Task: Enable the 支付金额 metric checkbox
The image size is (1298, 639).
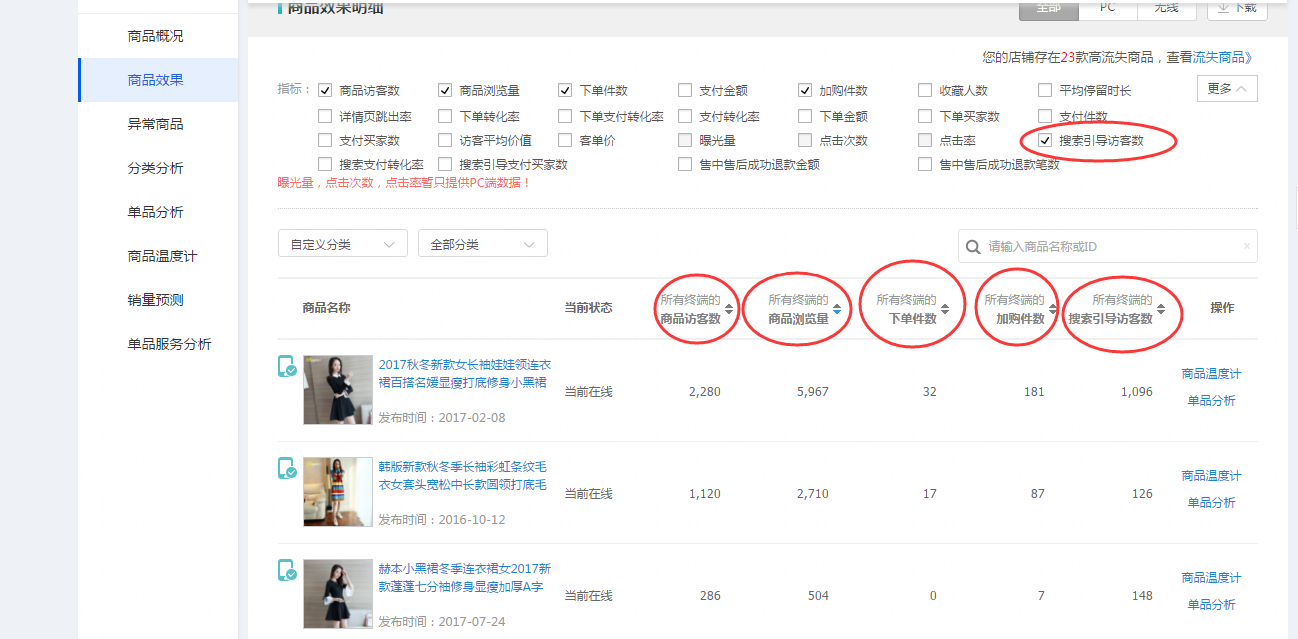Action: click(x=685, y=90)
